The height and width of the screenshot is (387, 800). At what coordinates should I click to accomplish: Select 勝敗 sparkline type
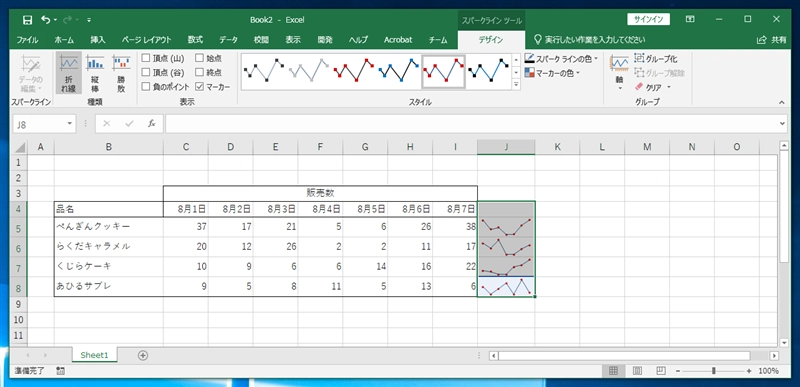pyautogui.click(x=121, y=73)
